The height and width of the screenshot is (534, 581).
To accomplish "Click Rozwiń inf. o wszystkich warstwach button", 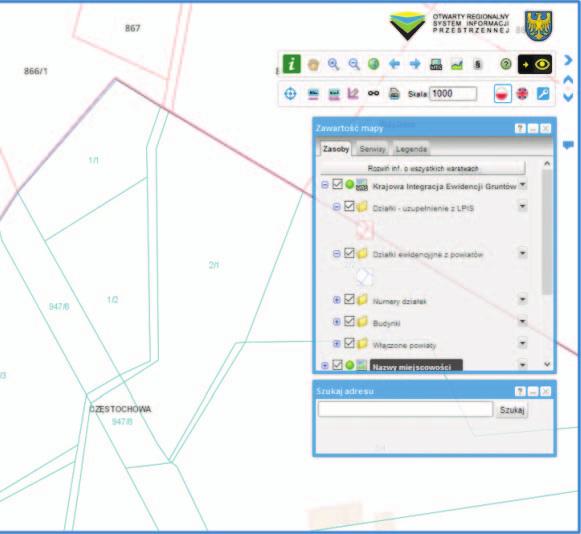I will coord(423,168).
